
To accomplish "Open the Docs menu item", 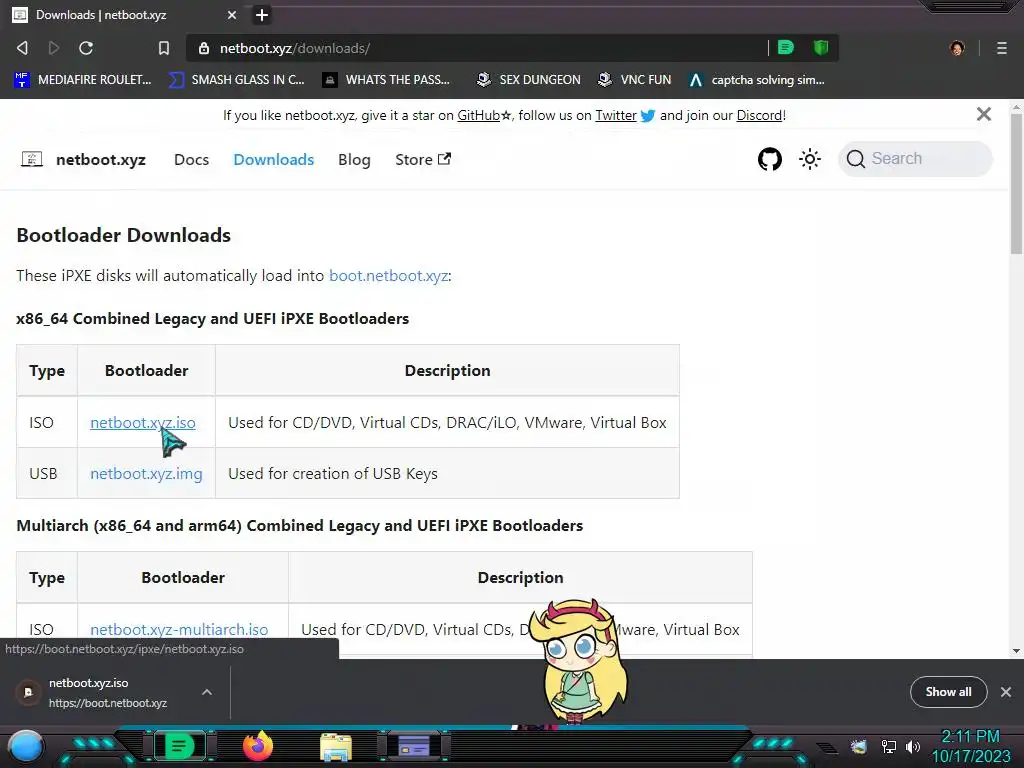I will pos(191,159).
